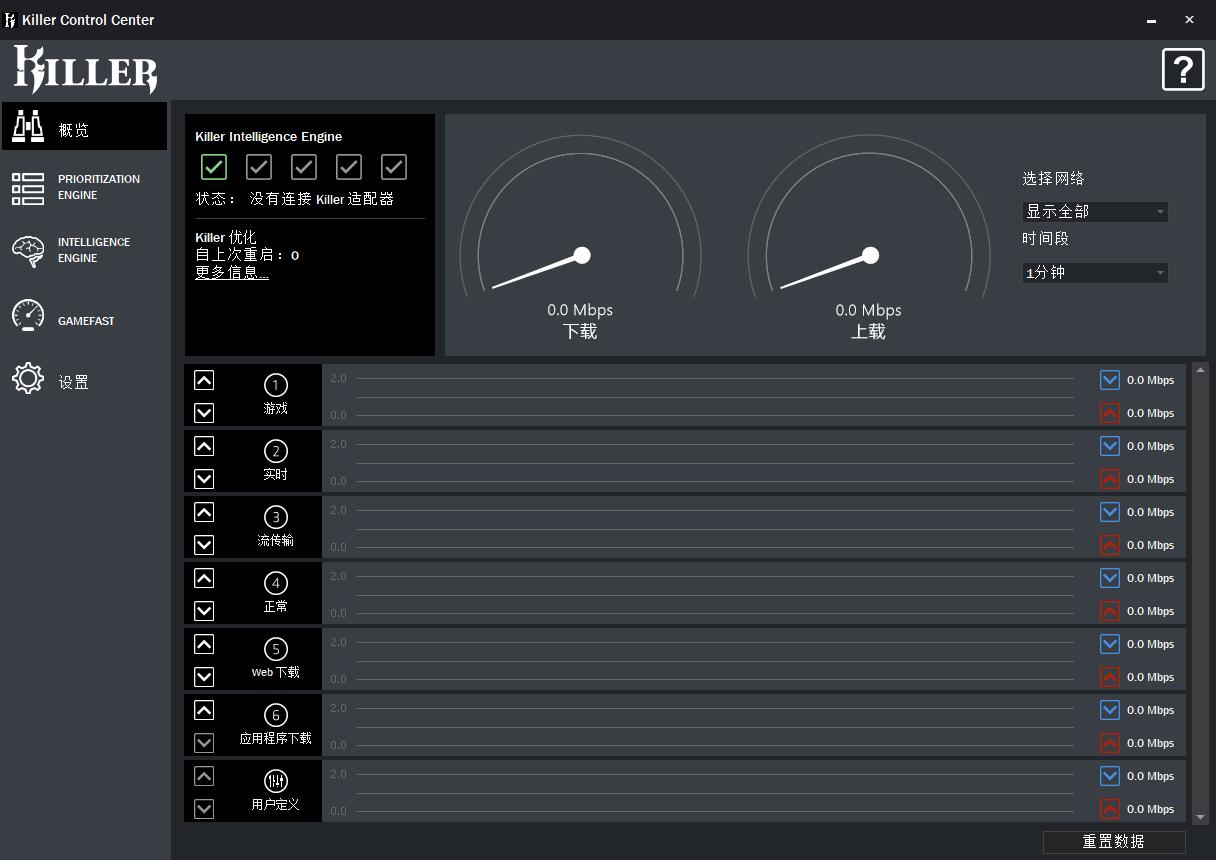Toggle the fourth Intelligence Engine checkbox

[349, 167]
